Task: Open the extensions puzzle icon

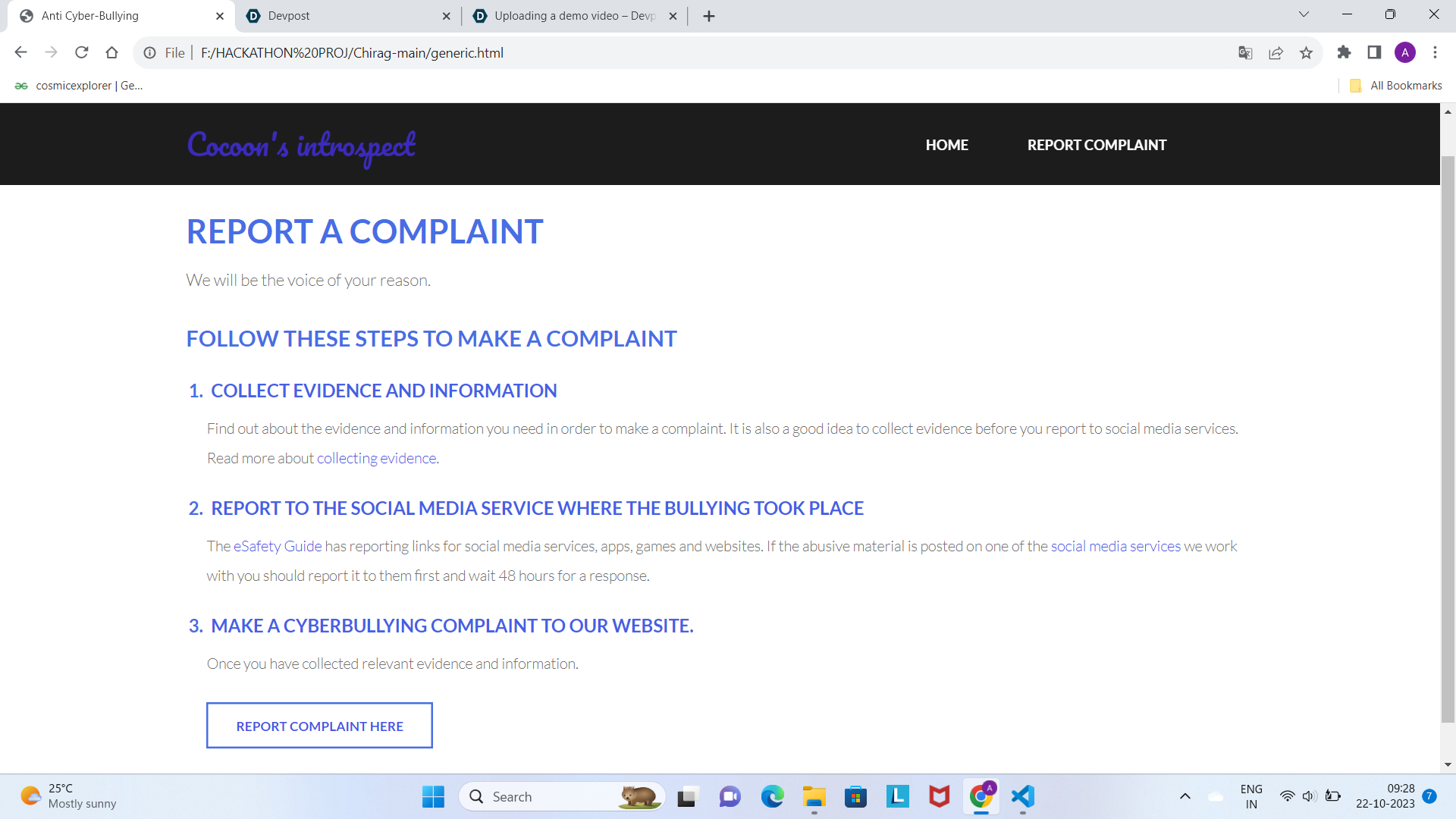Action: pos(1344,52)
